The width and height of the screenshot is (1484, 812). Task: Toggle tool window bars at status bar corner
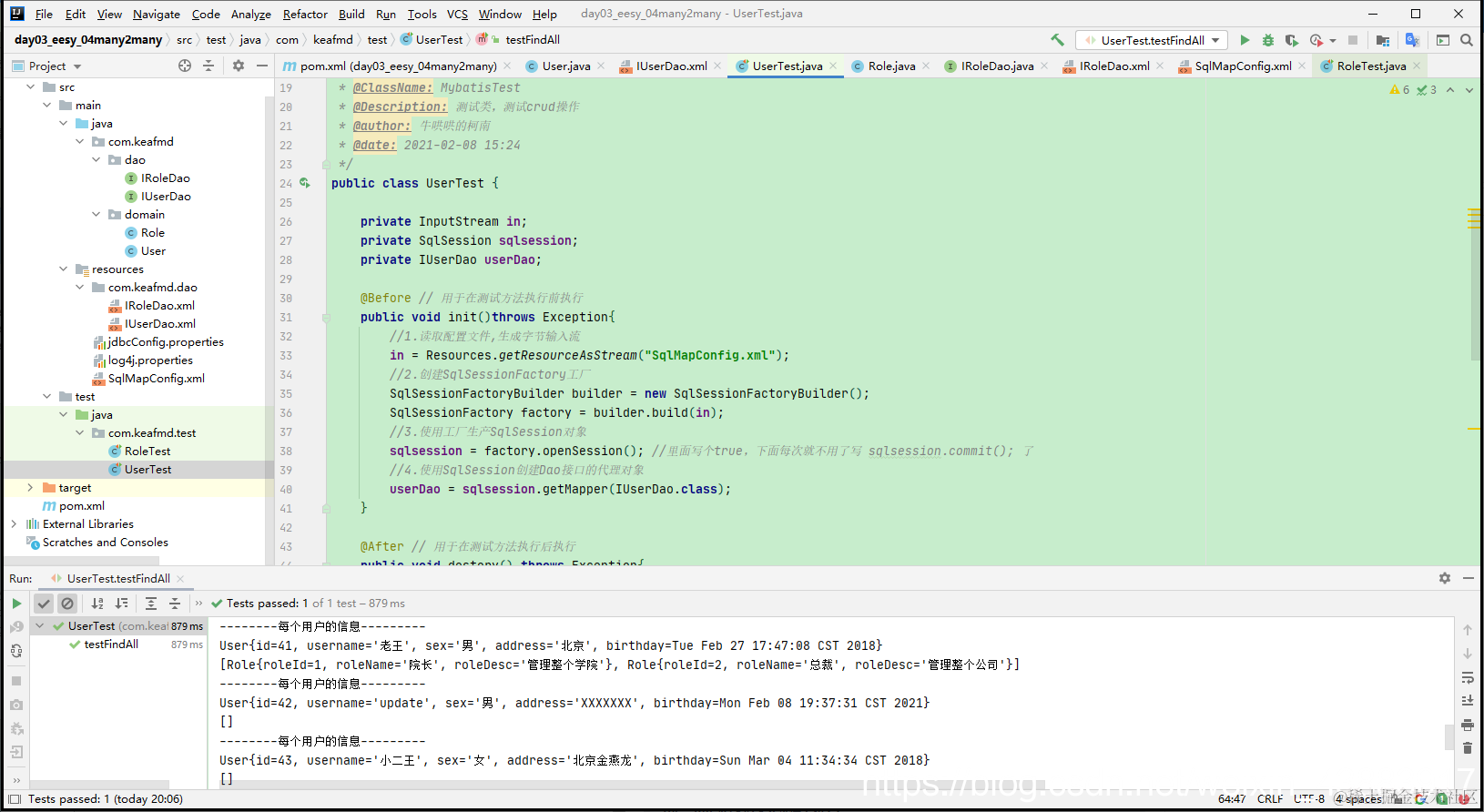point(14,799)
